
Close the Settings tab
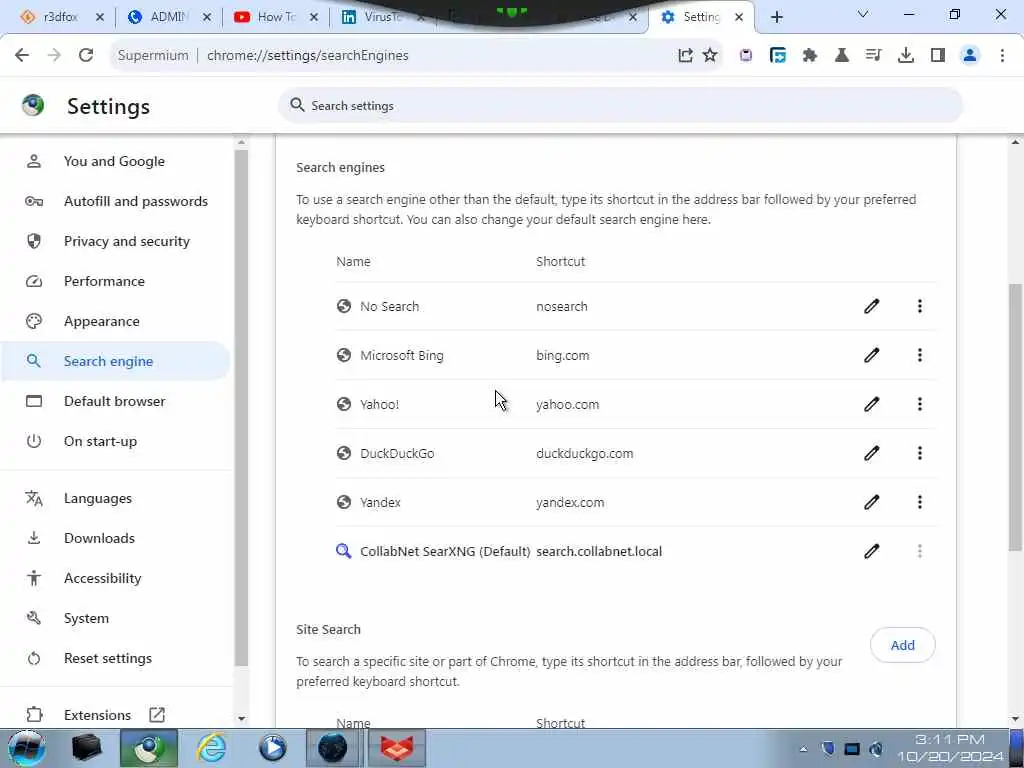(x=739, y=17)
